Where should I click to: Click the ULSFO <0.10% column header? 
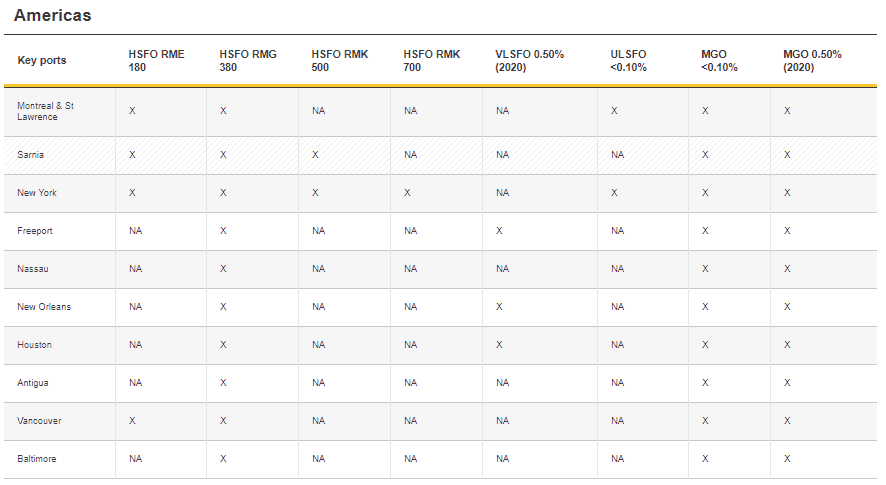(628, 60)
